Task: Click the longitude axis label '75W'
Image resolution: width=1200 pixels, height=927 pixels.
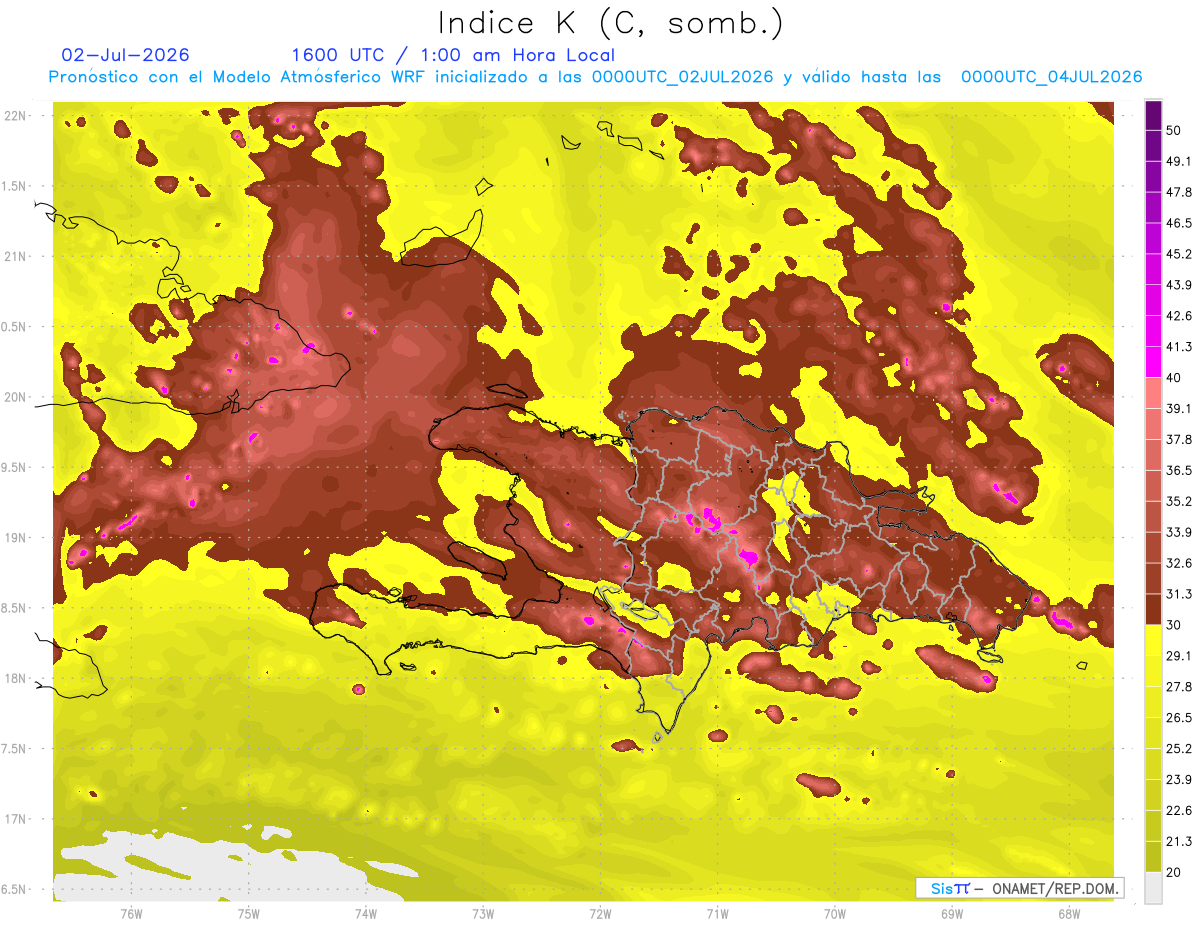Action: coord(249,914)
